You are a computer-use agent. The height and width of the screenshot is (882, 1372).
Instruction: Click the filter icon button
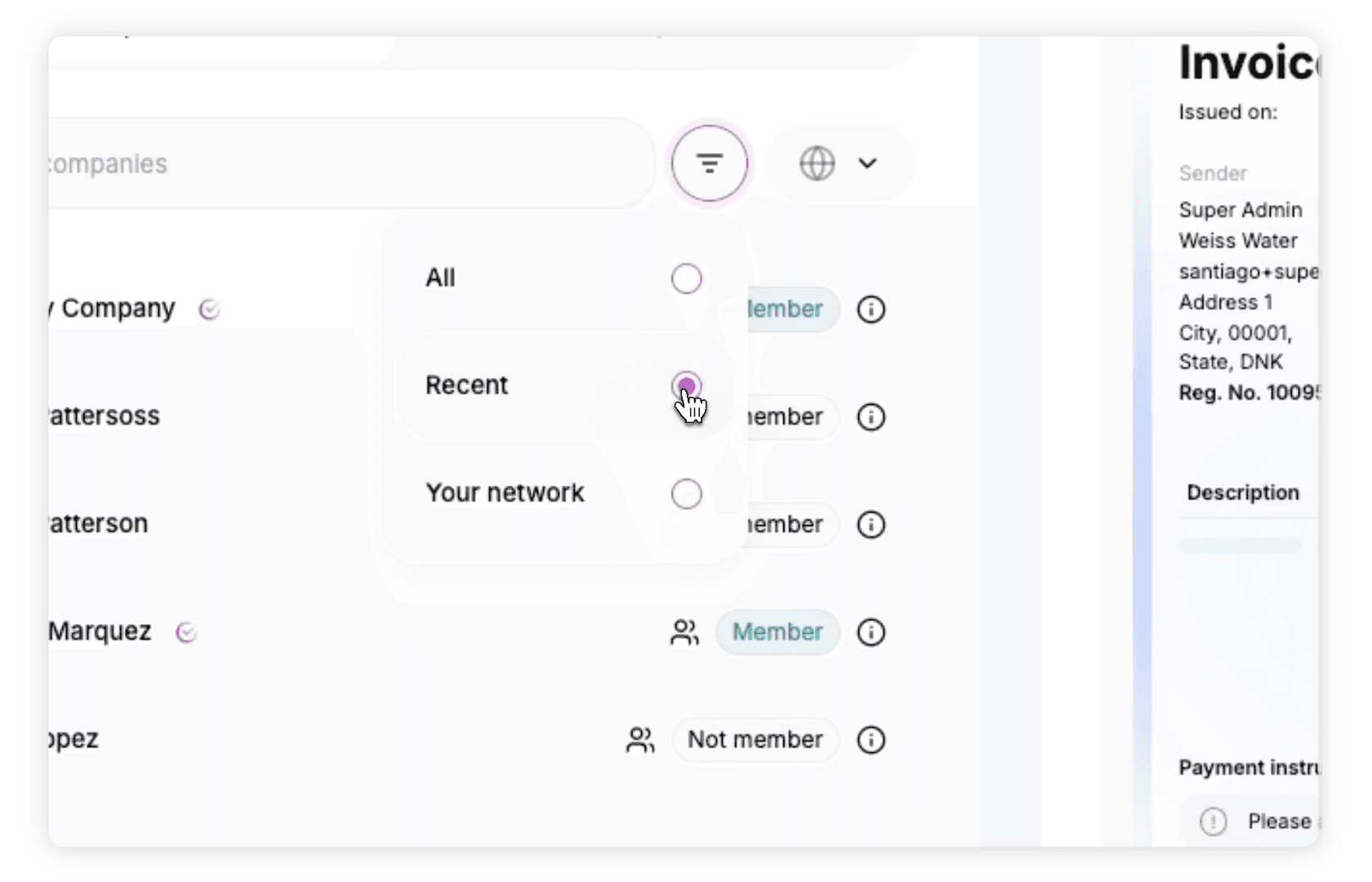pos(709,163)
